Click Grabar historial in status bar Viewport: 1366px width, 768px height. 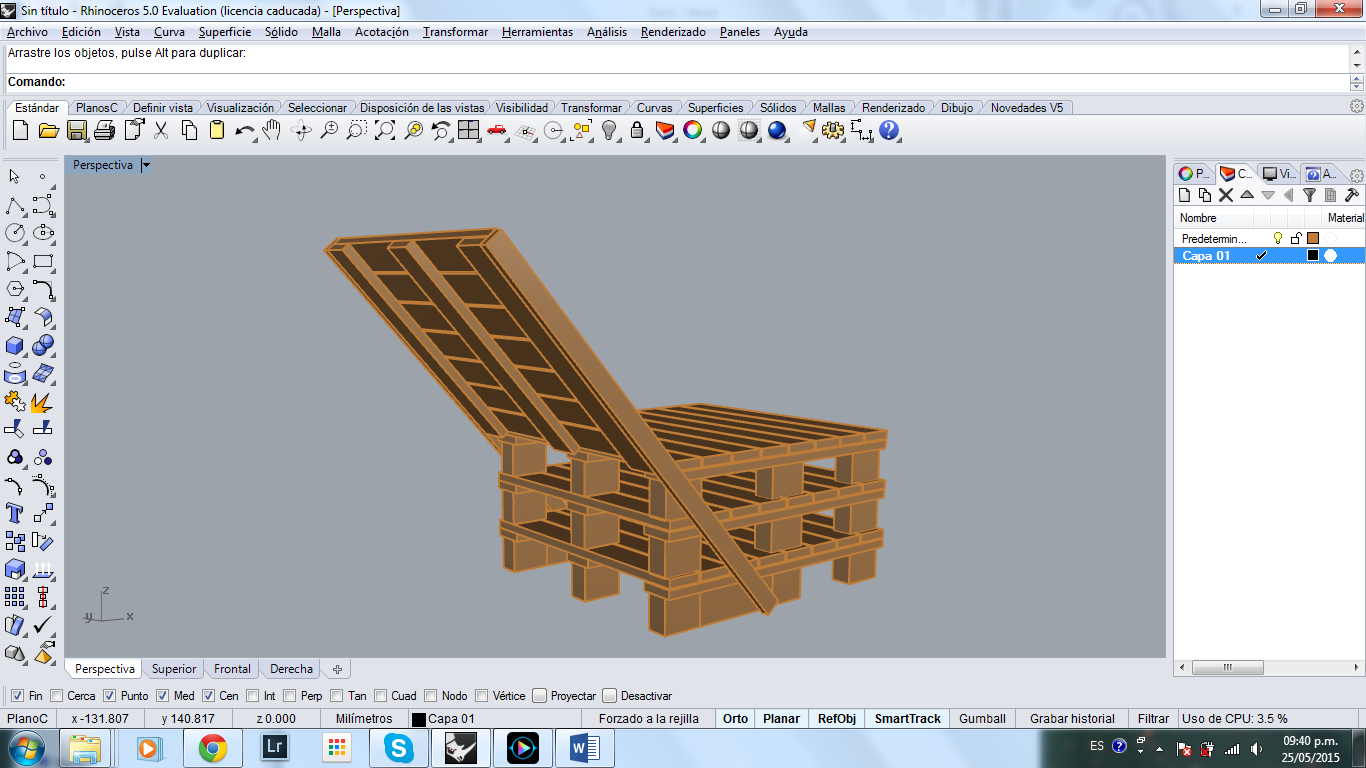(1072, 718)
